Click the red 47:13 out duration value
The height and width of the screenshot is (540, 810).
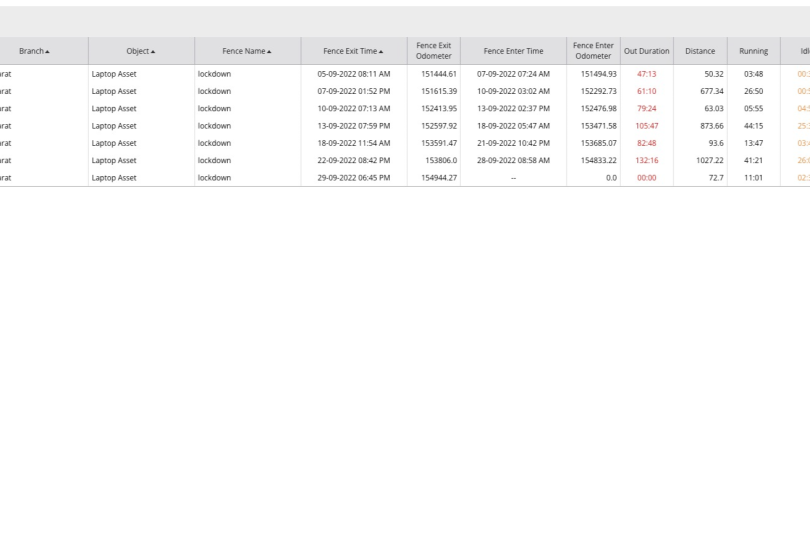pyautogui.click(x=646, y=74)
